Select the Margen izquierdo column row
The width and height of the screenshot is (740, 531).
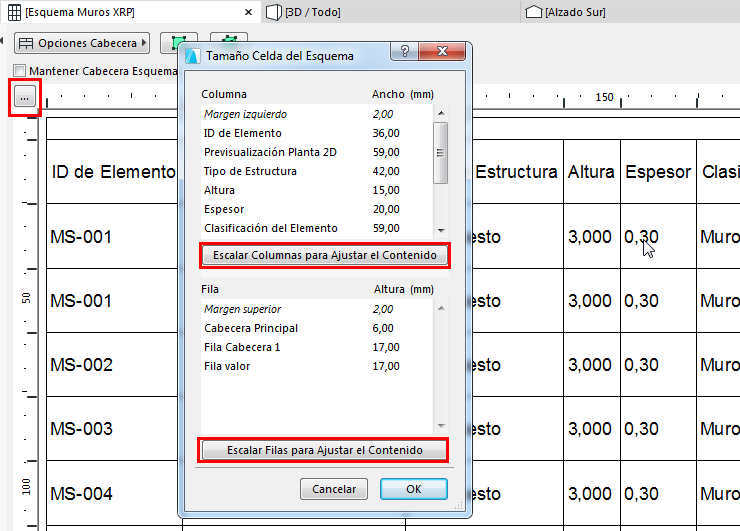[x=317, y=114]
